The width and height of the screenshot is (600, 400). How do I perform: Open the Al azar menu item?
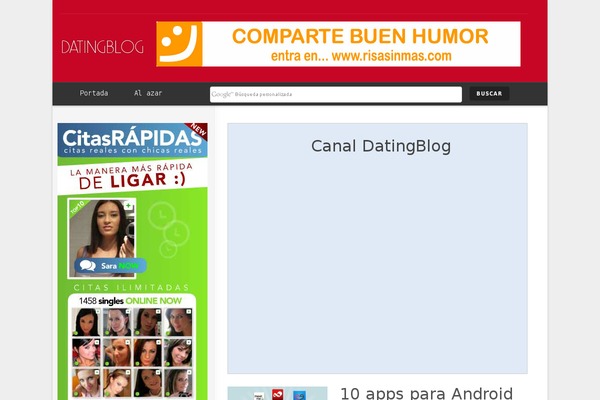coord(148,93)
